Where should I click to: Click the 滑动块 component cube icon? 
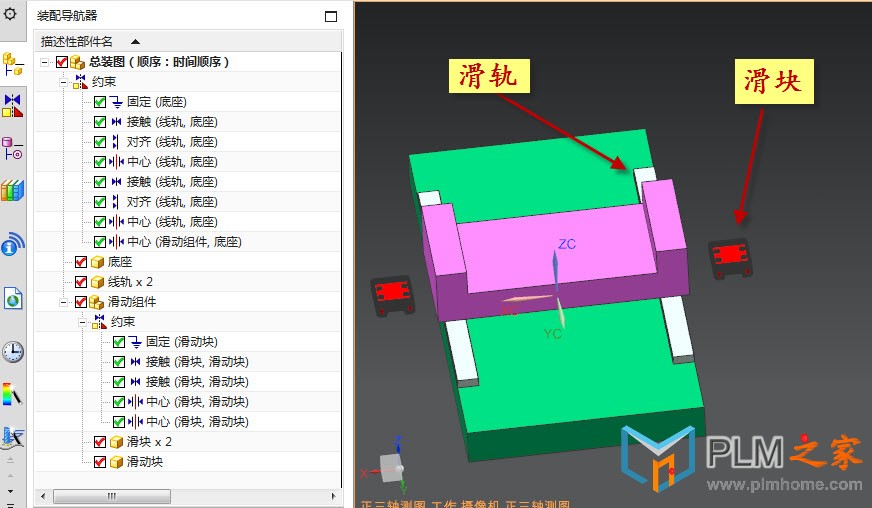[116, 462]
